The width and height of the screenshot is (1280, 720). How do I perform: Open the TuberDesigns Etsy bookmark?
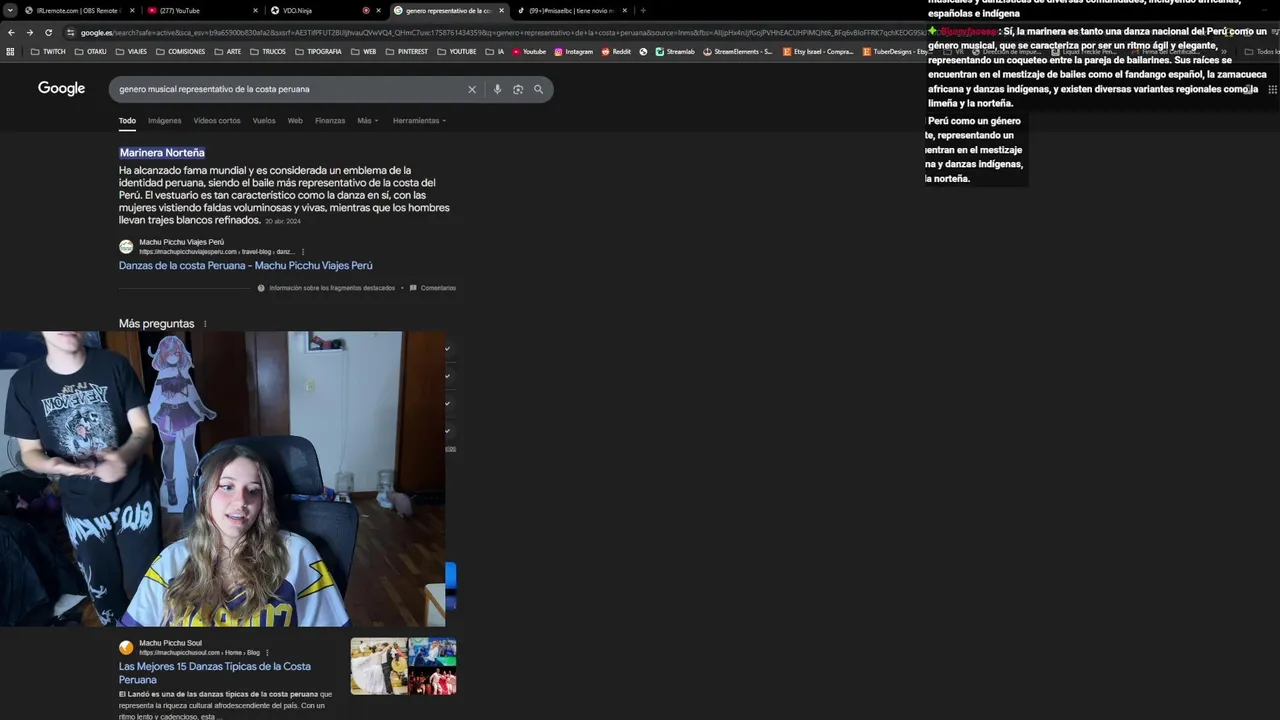(895, 51)
